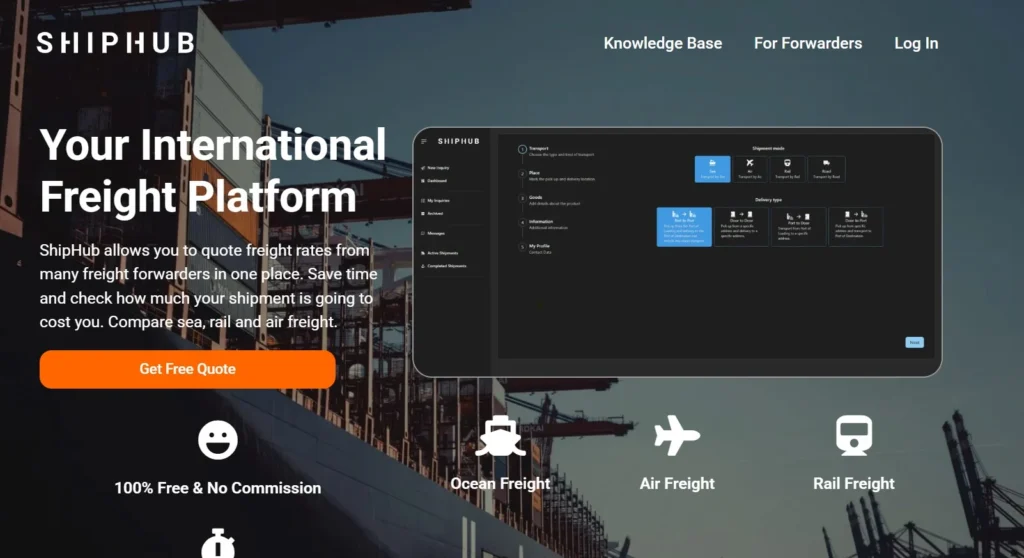This screenshot has width=1024, height=558.
Task: Click the SHIPHUB logo in header
Action: (115, 43)
